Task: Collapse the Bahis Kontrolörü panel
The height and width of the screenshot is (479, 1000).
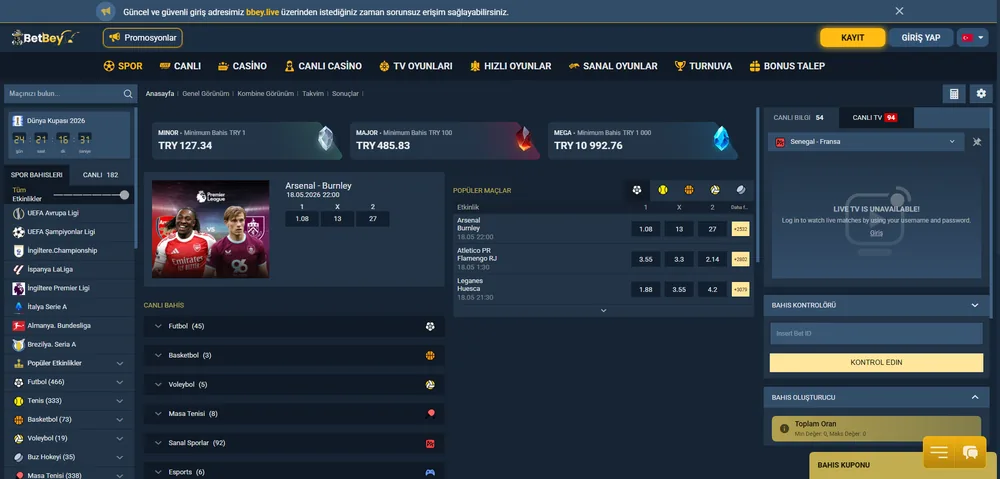Action: (974, 306)
